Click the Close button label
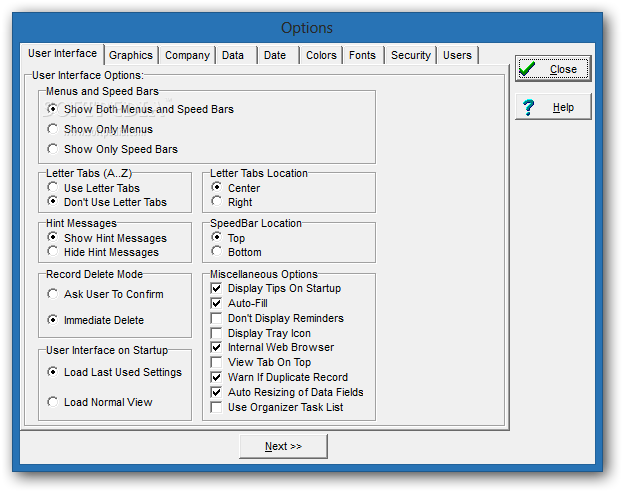 563,69
